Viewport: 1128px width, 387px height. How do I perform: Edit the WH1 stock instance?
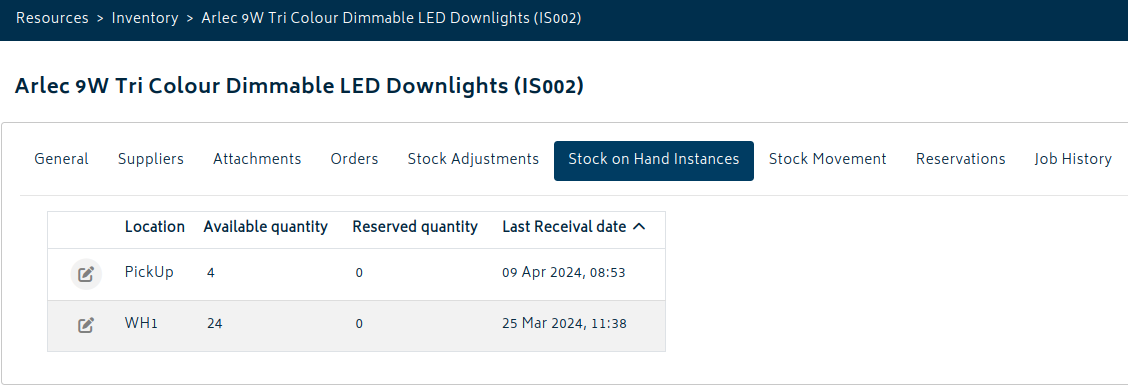coord(86,325)
